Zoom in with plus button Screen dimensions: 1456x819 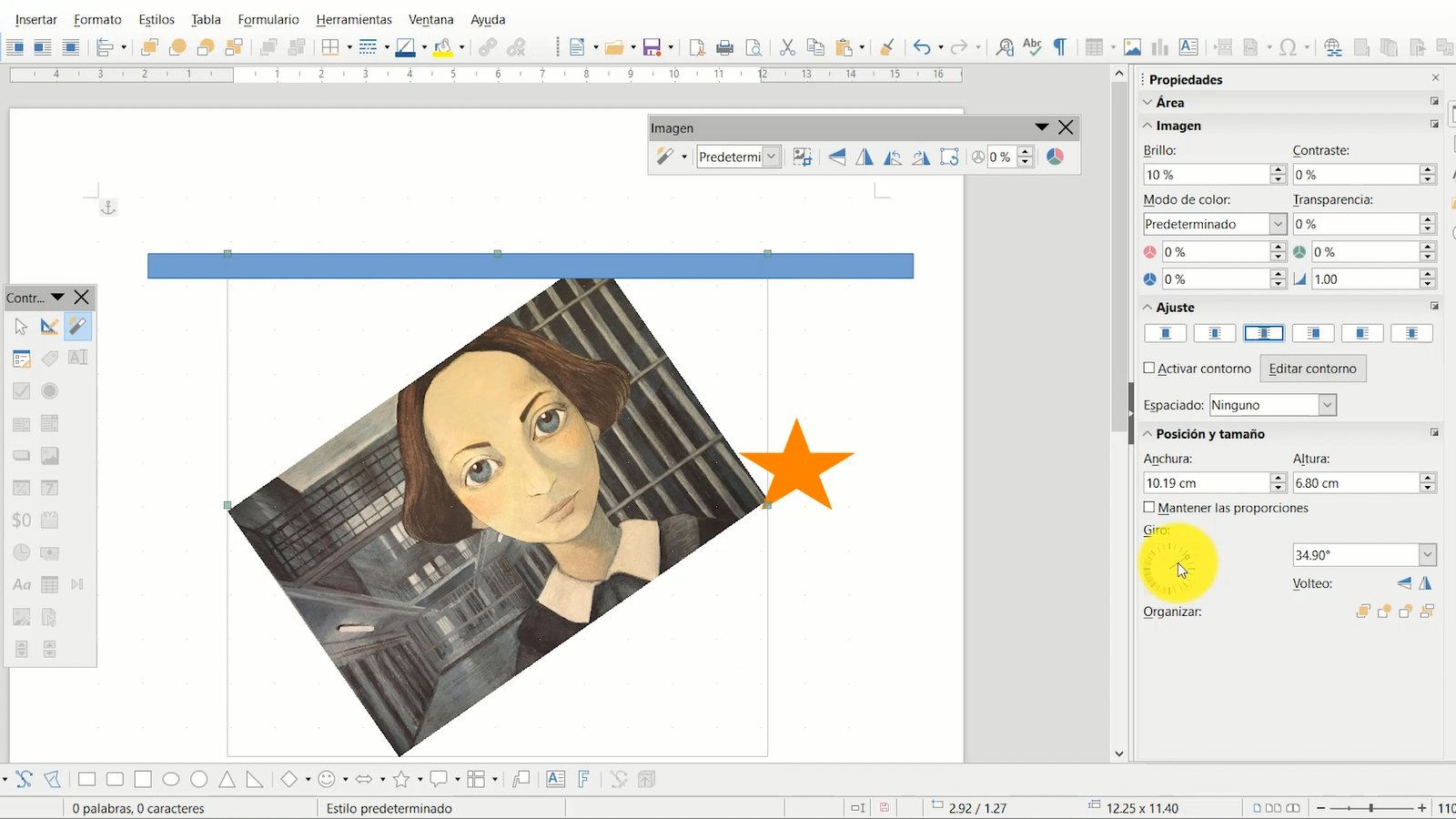point(1421,808)
